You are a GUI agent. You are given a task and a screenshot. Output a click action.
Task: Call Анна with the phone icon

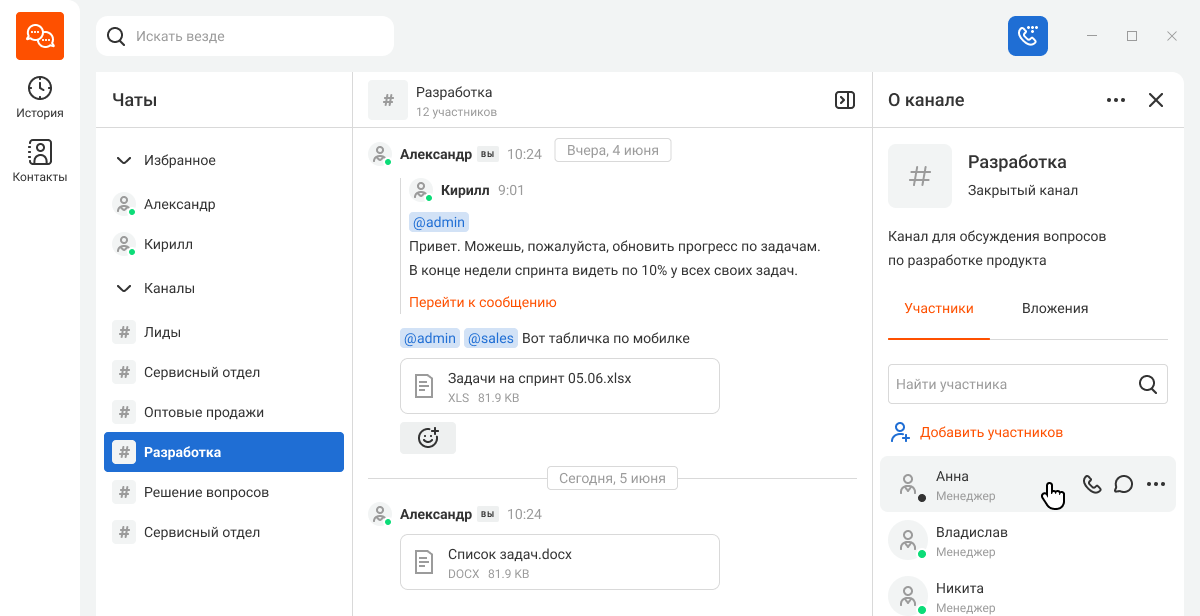[1092, 484]
